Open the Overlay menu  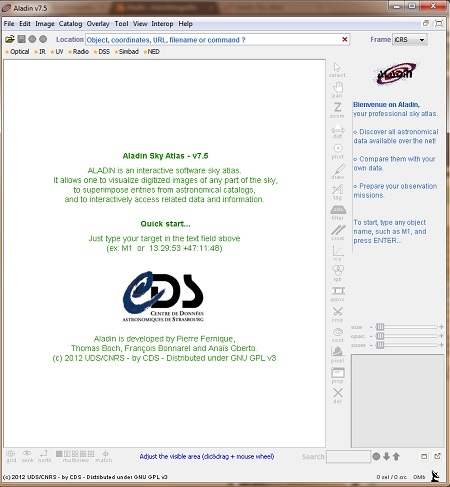click(98, 24)
